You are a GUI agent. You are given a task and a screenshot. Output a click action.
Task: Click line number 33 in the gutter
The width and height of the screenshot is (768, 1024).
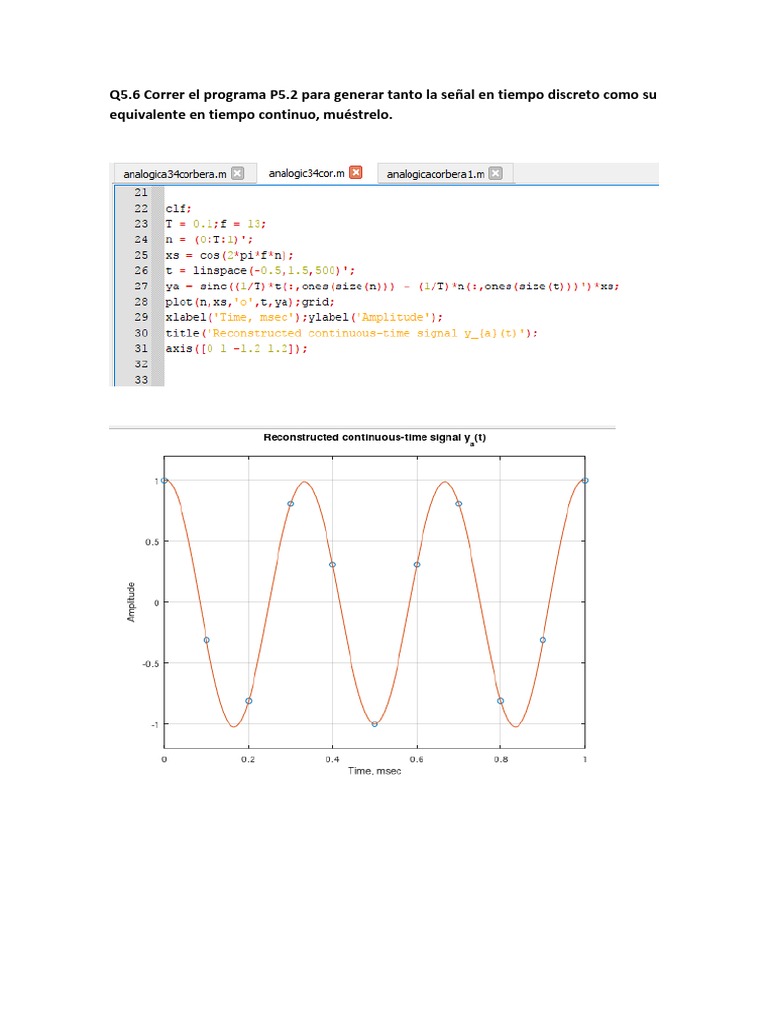[140, 380]
